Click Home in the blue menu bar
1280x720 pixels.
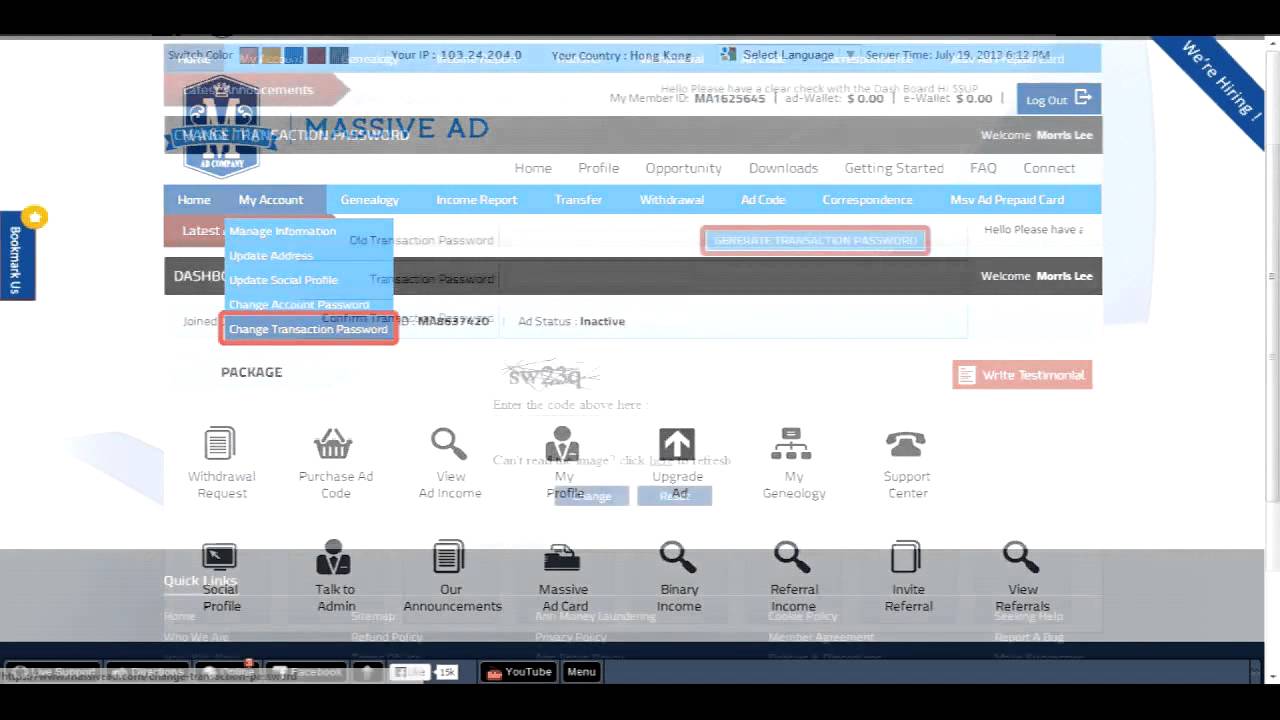click(194, 200)
